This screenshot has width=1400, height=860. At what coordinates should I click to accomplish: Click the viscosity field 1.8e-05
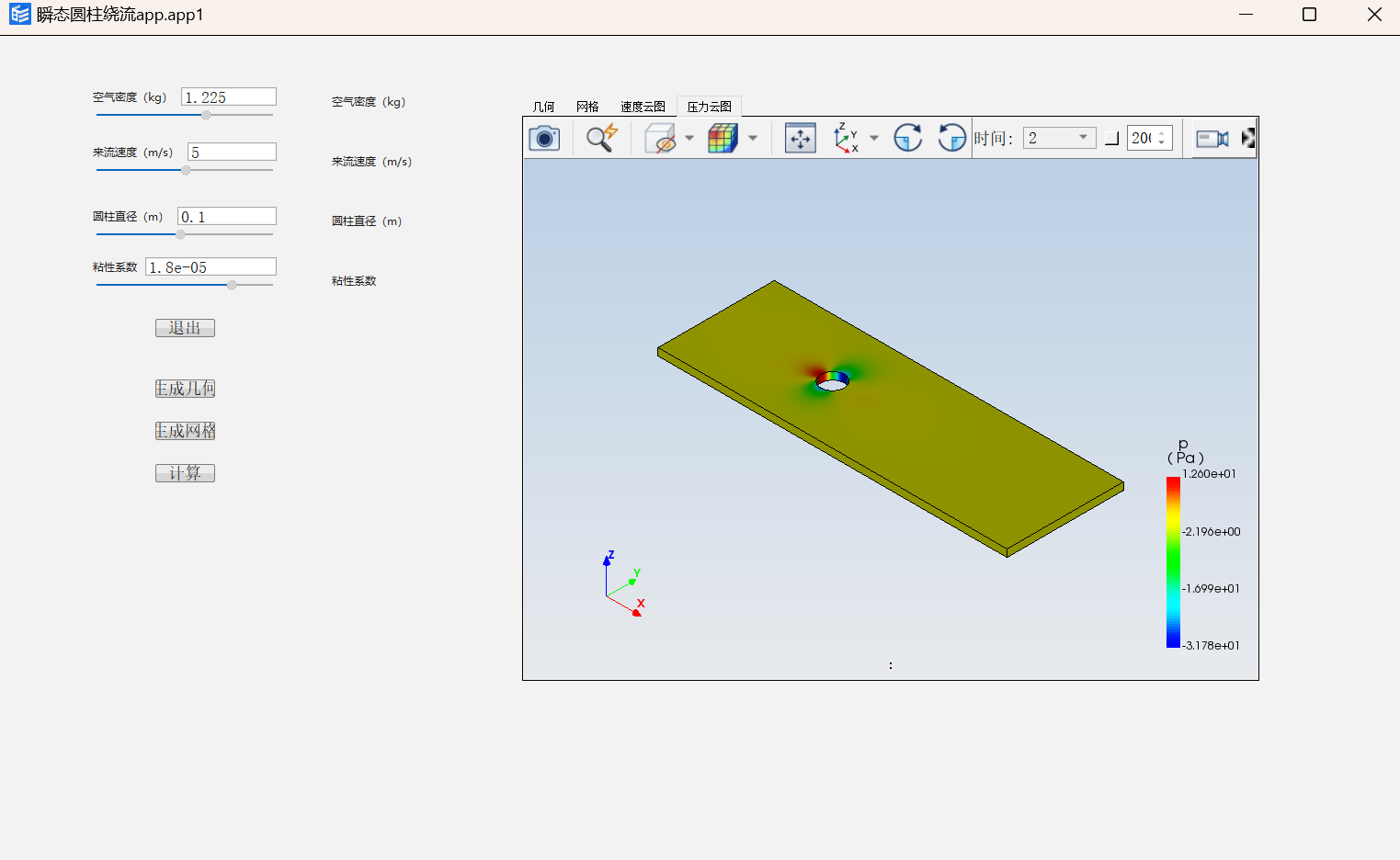coord(211,266)
